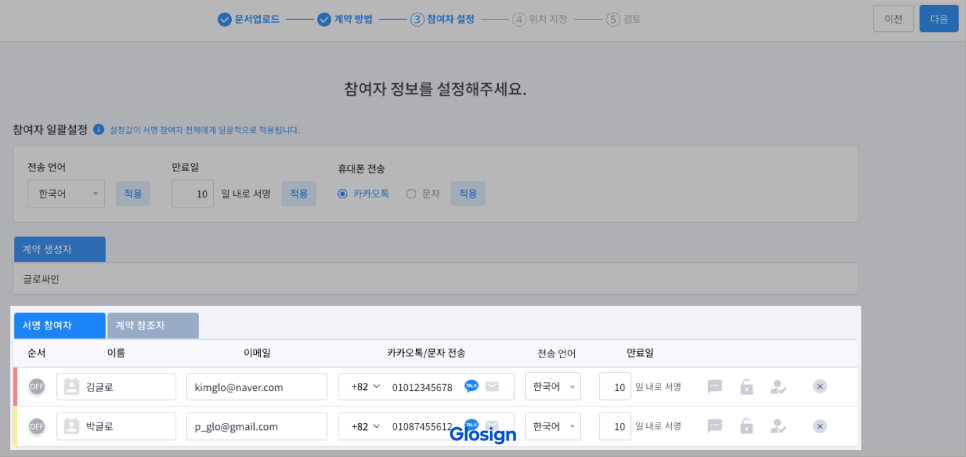Open 한국어 language dropdown in 김글로 row
966x457 pixels.
[553, 387]
